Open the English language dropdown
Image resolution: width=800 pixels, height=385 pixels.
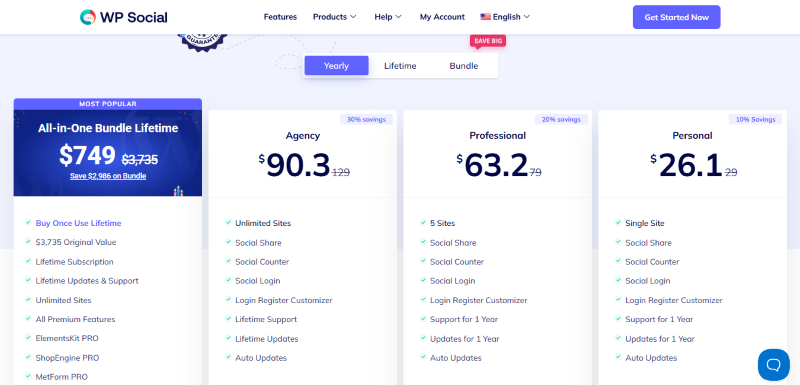pyautogui.click(x=505, y=17)
